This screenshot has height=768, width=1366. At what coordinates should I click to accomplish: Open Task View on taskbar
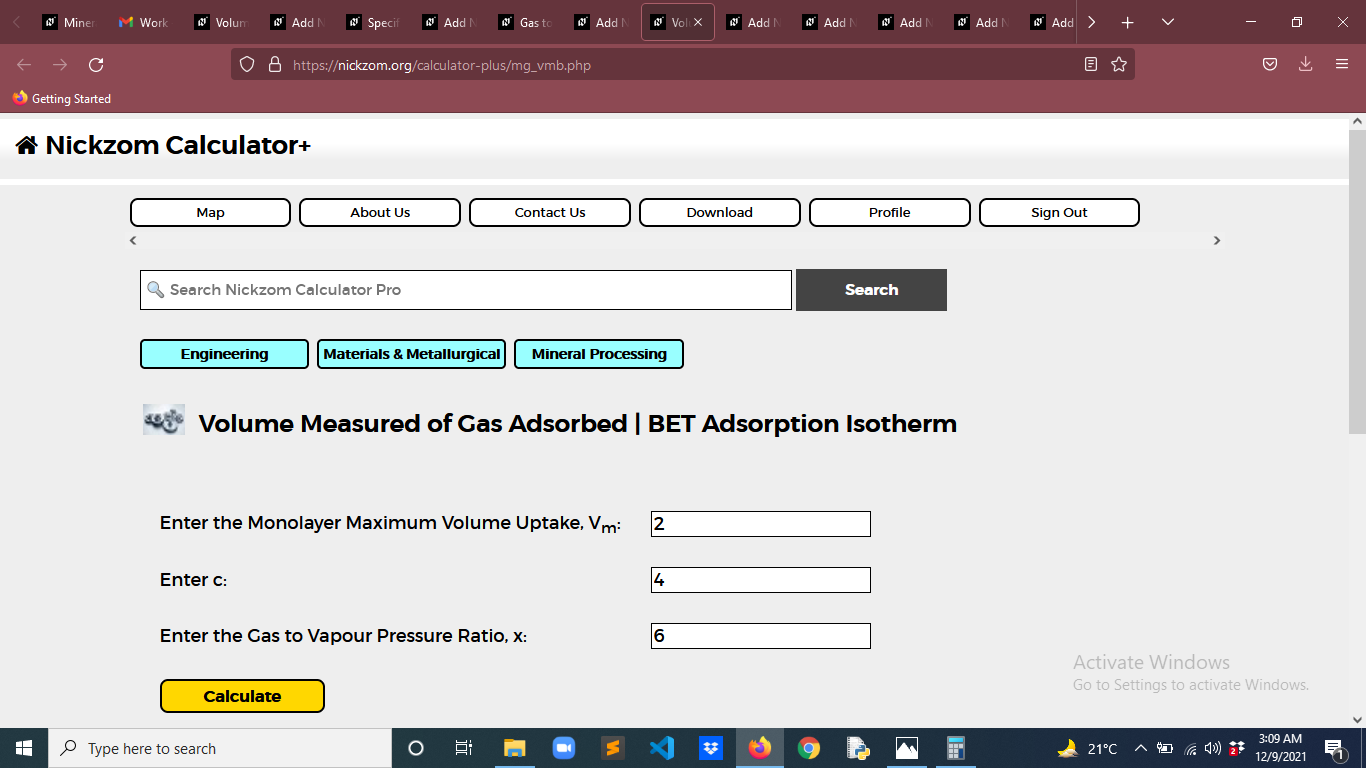[x=464, y=748]
